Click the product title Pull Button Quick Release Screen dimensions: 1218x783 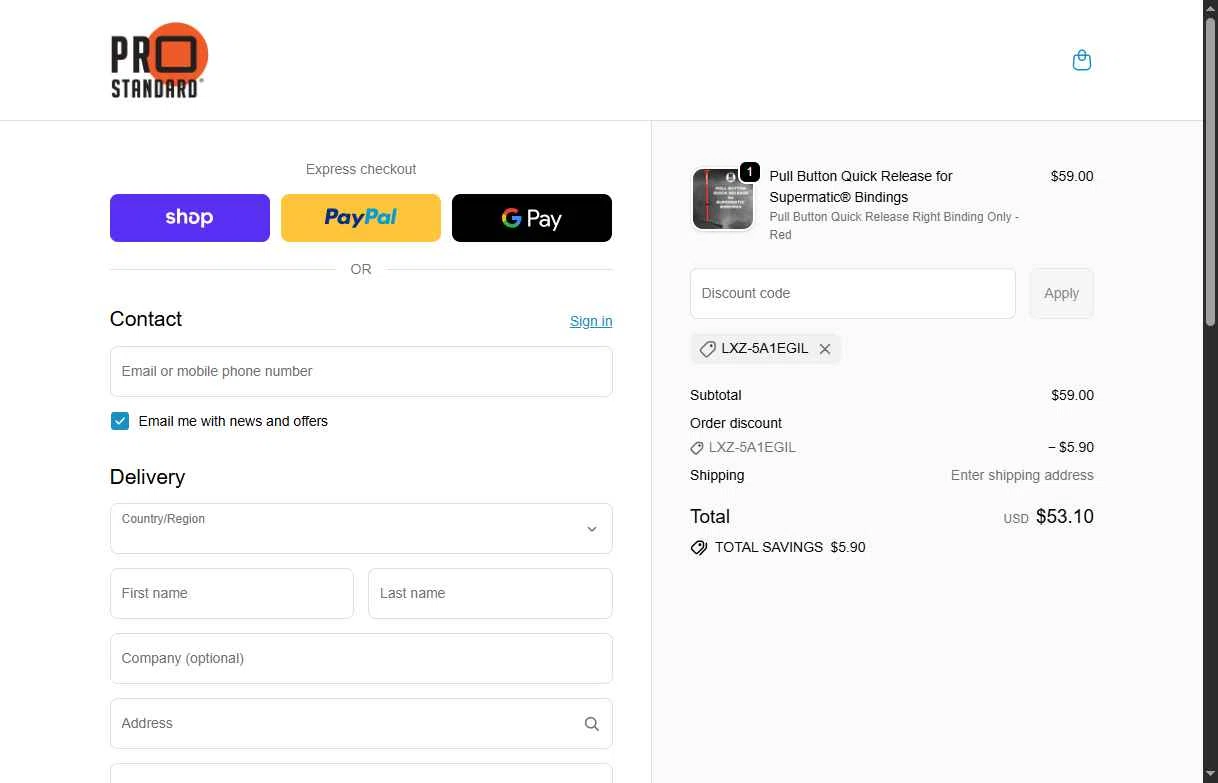pyautogui.click(x=861, y=186)
